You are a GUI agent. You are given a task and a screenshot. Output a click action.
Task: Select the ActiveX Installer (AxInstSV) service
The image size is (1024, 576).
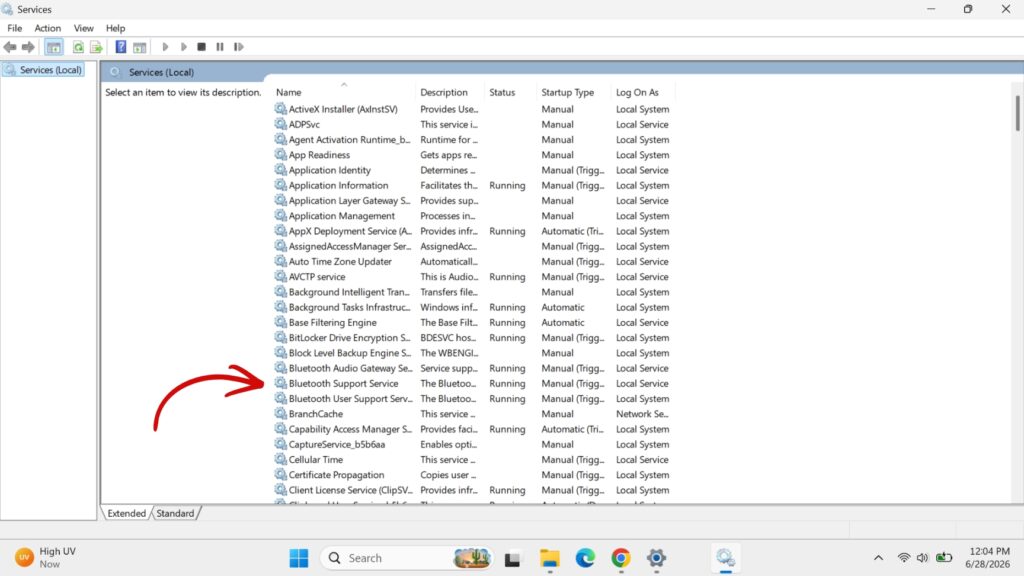[473, 109]
